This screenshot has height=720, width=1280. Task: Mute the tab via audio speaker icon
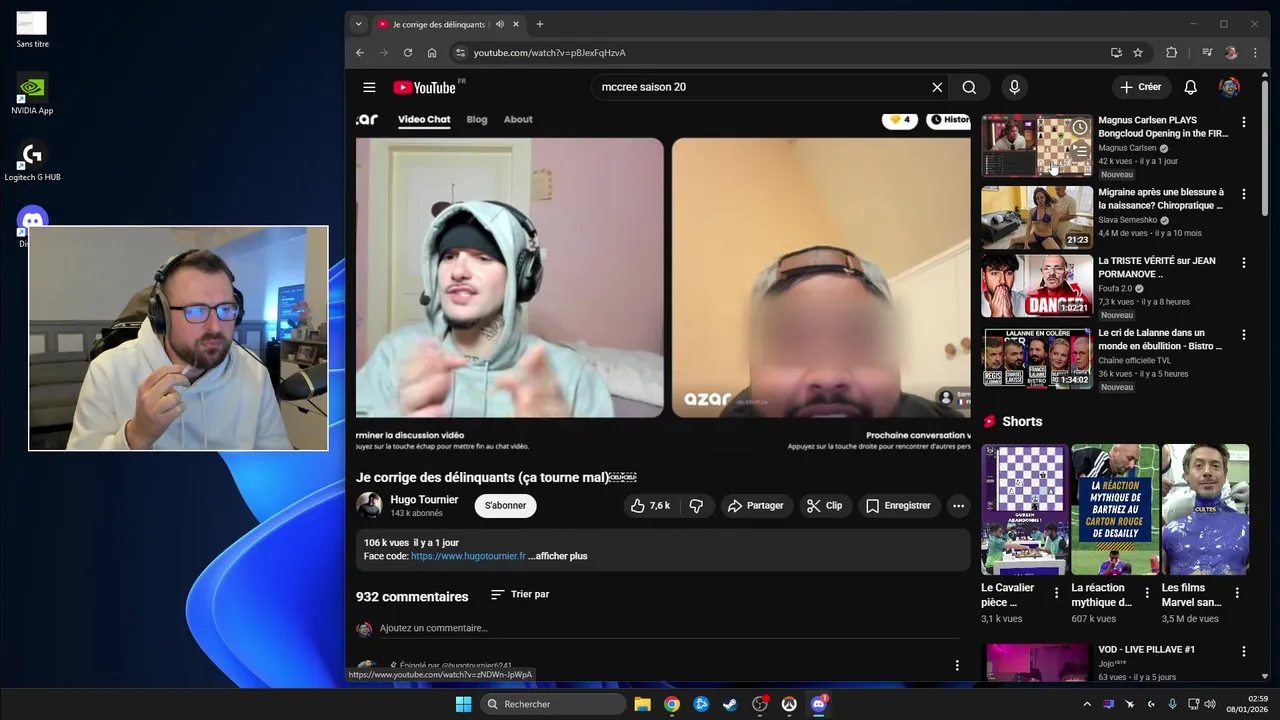[499, 24]
